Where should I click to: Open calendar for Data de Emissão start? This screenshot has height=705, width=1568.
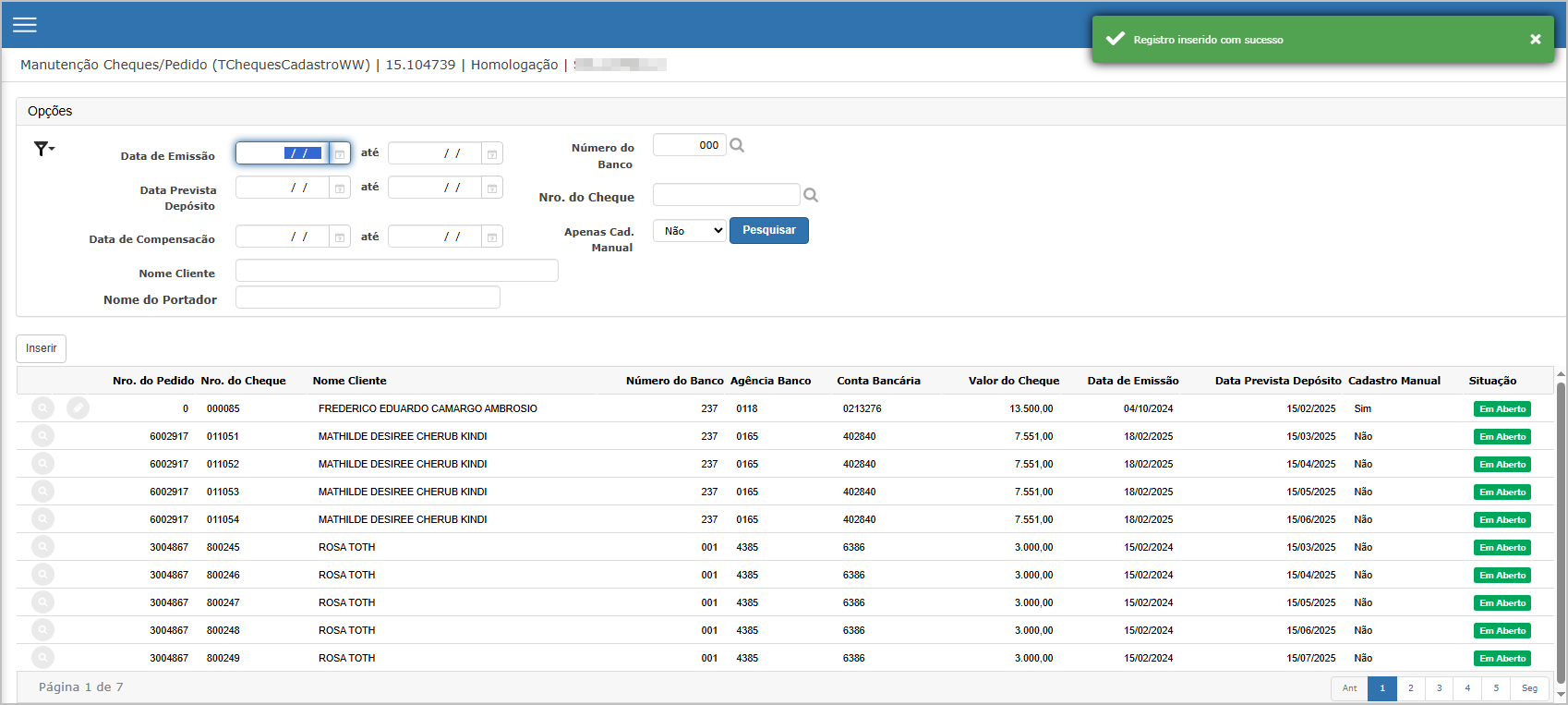point(339,153)
